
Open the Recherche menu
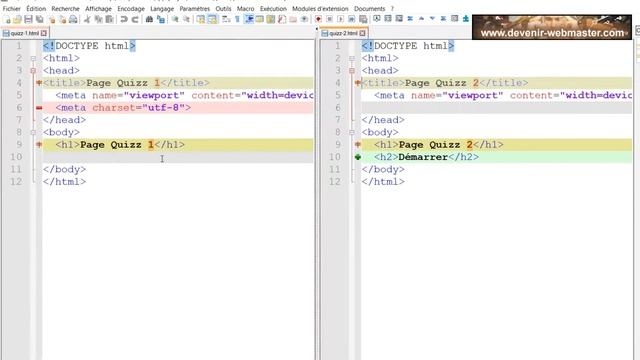[65, 9]
